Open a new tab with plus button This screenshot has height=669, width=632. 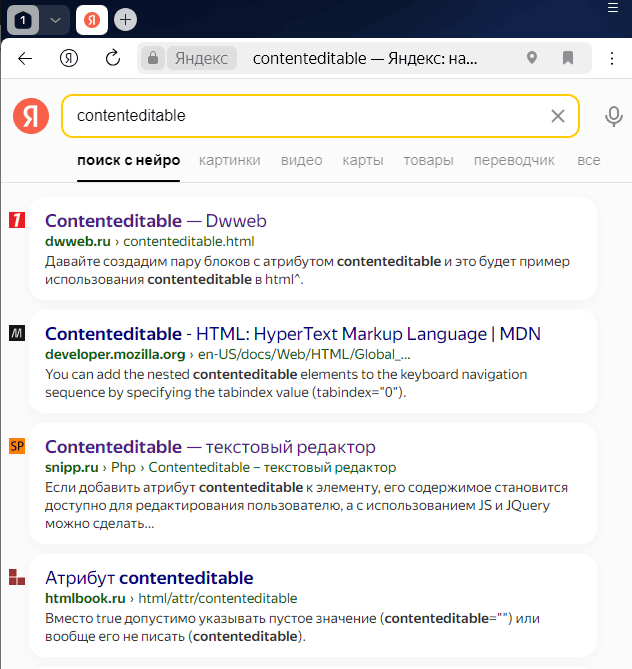click(125, 20)
